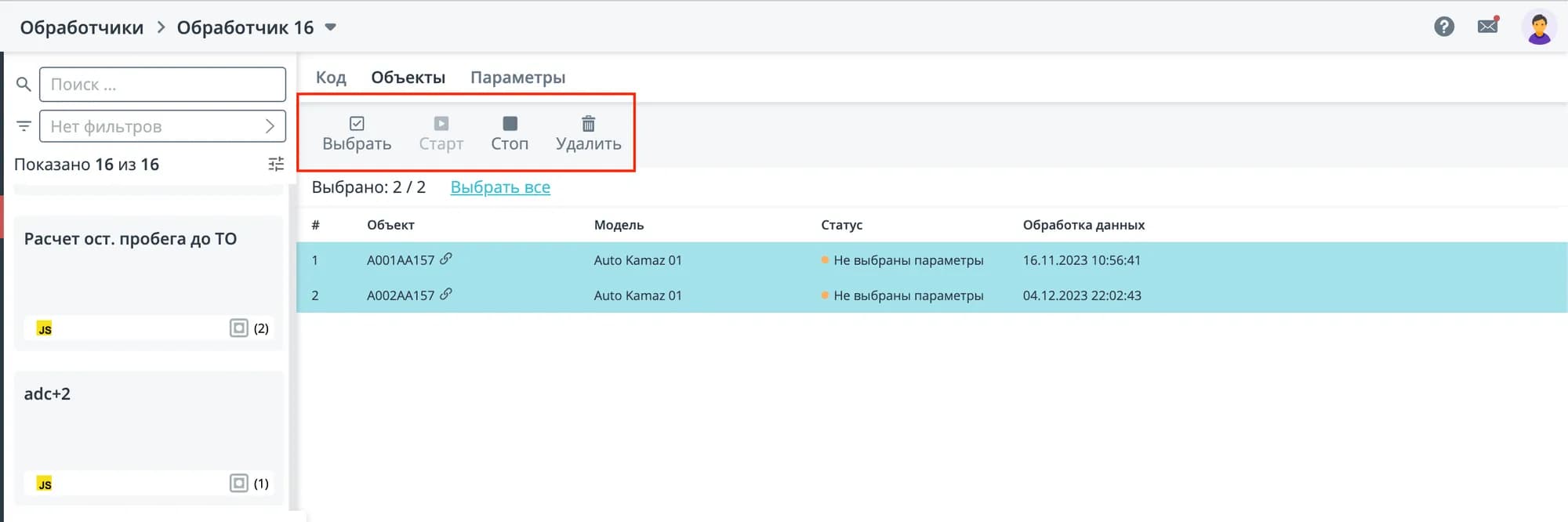Switch to the Код tab
1568x522 pixels.
[x=331, y=78]
